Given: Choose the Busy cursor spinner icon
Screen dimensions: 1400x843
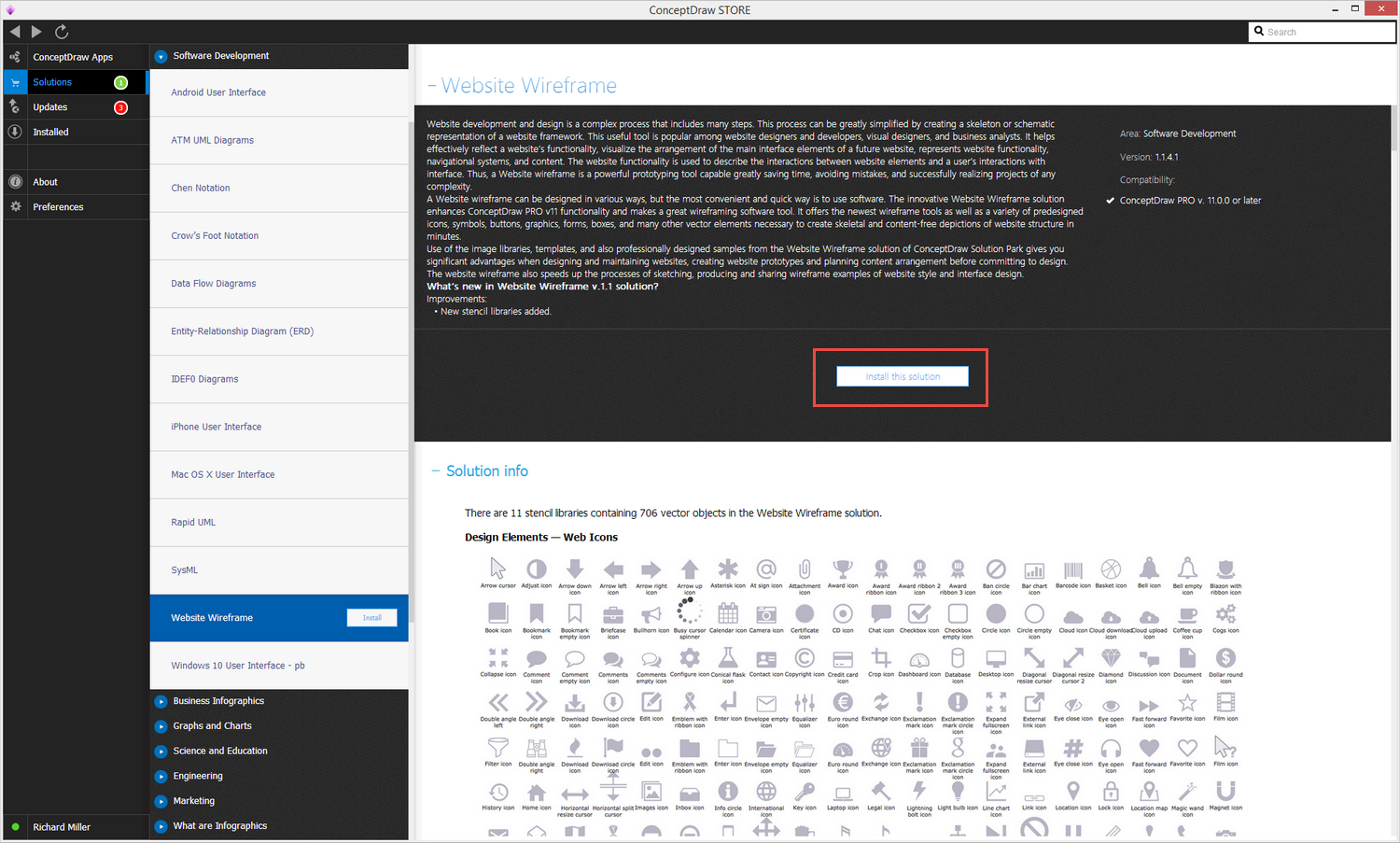Looking at the screenshot, I should (x=689, y=611).
